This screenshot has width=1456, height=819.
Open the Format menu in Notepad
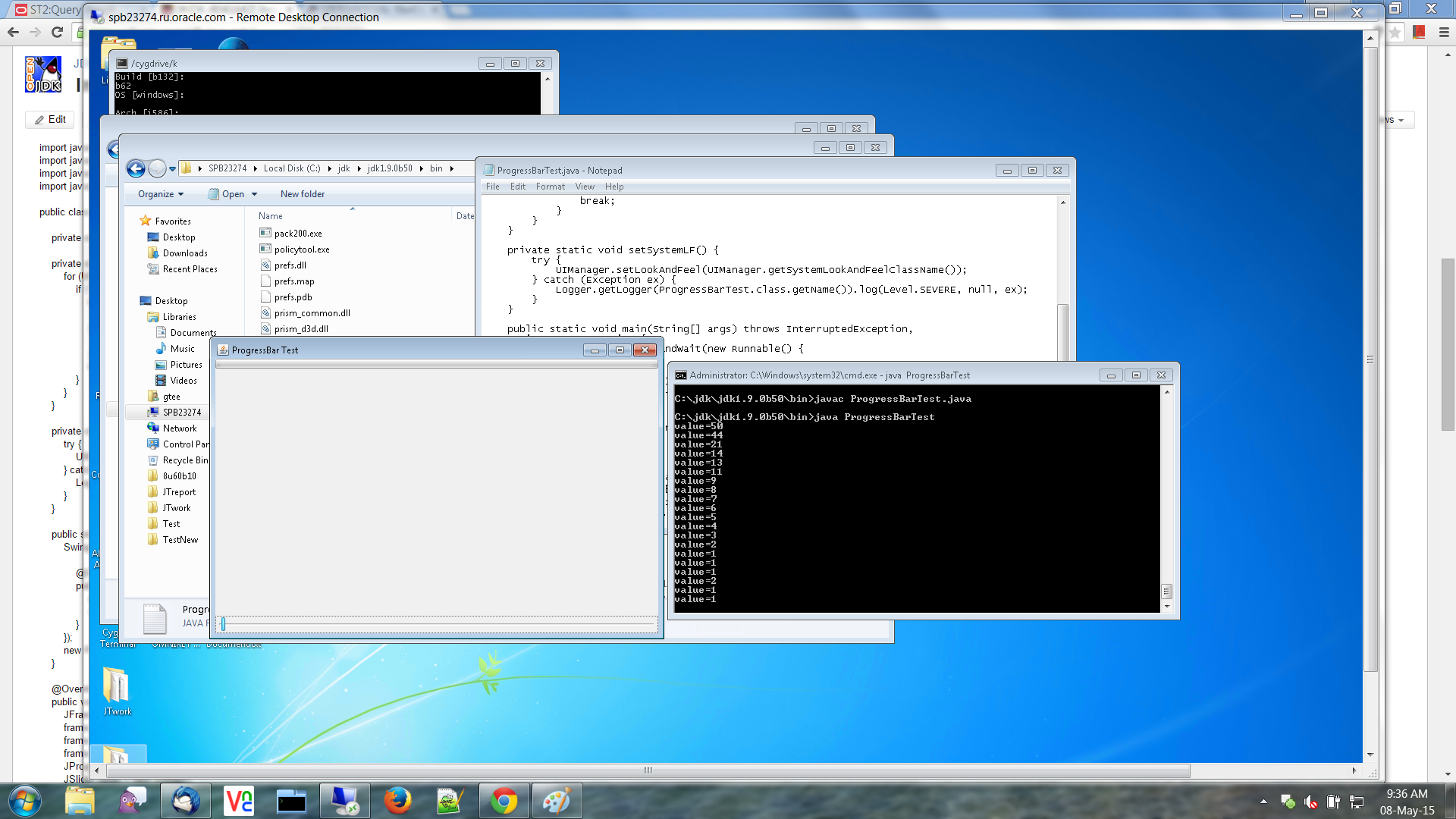click(x=550, y=187)
